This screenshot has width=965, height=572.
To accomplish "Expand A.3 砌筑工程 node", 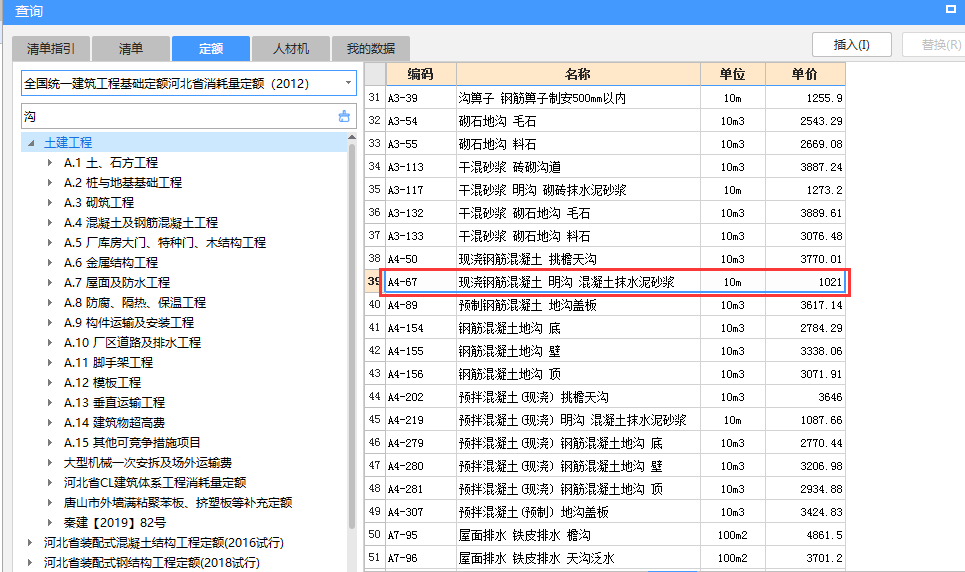I will tap(50, 203).
